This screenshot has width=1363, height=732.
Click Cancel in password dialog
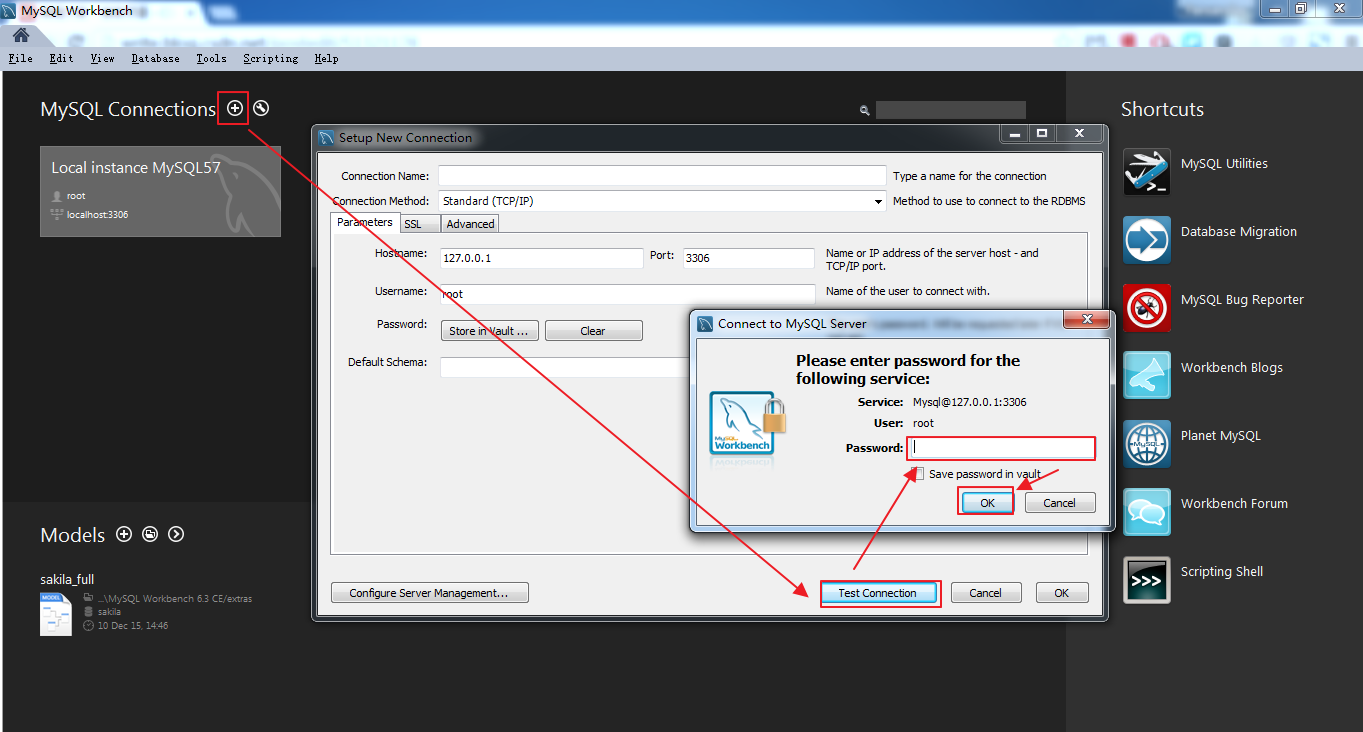pos(1060,502)
